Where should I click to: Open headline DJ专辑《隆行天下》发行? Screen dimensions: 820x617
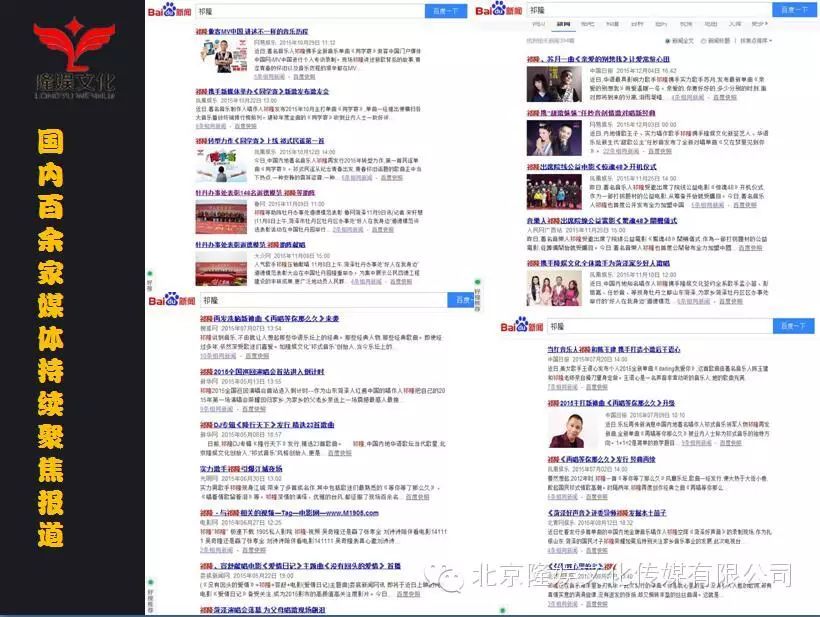[267, 425]
